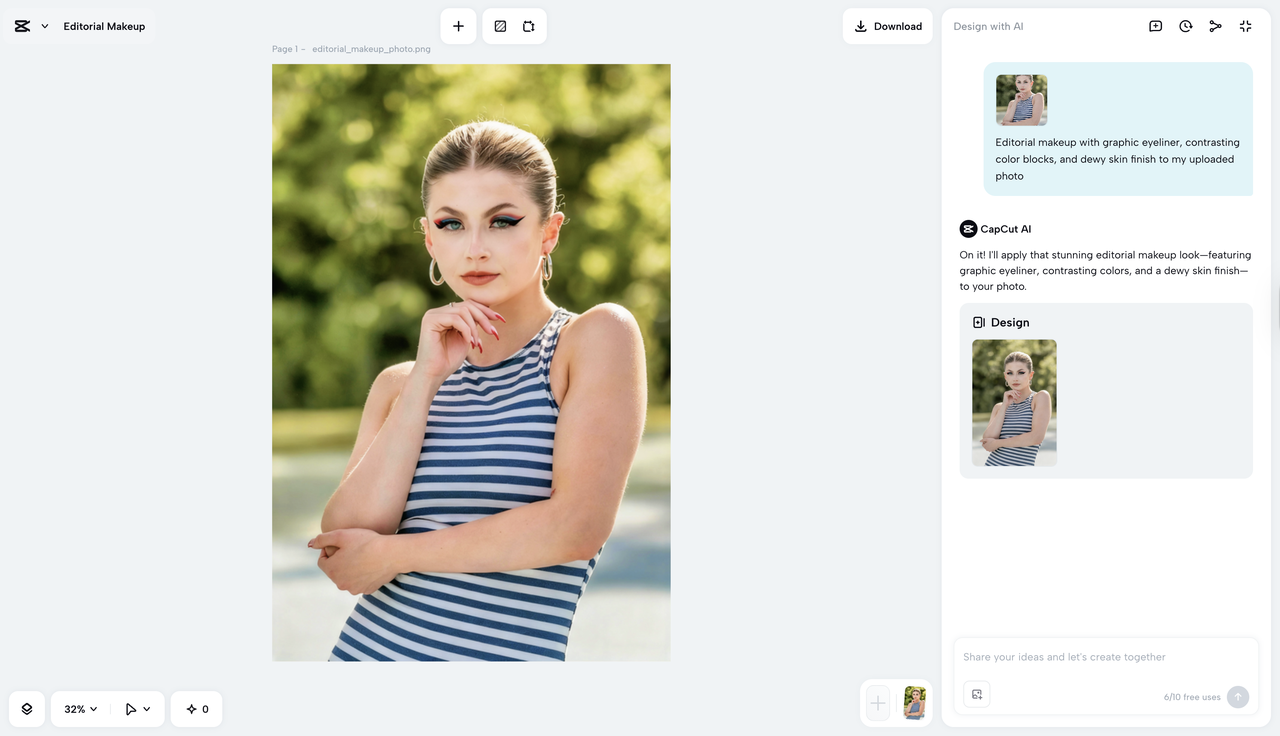
Task: Open the chat history panel
Action: (1185, 25)
